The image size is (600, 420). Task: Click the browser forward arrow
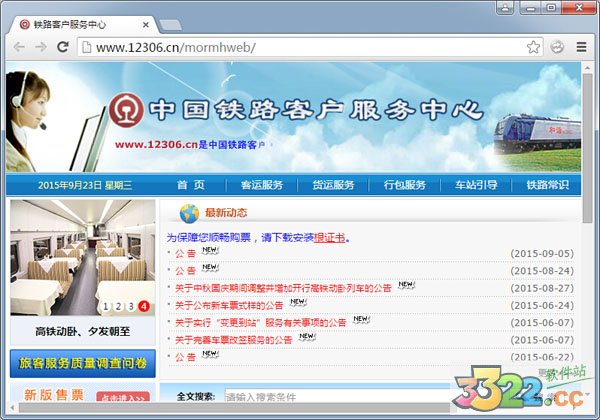point(41,47)
